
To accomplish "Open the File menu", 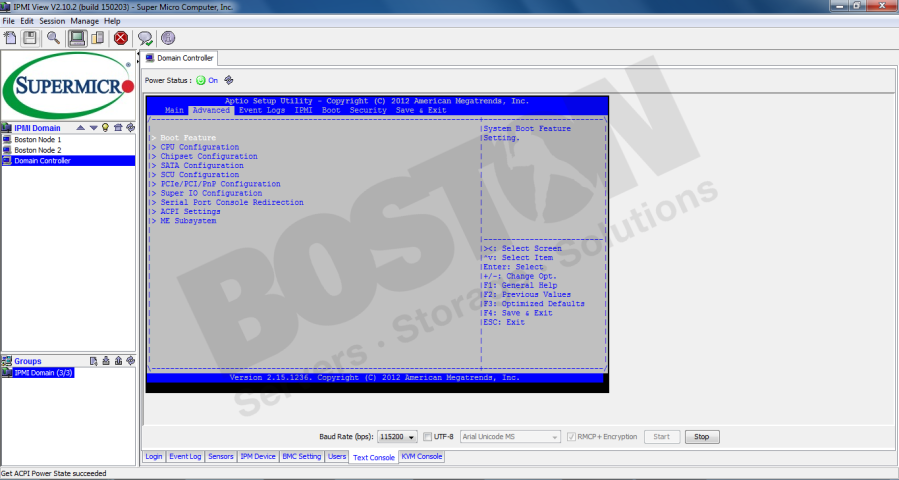I will tap(9, 21).
